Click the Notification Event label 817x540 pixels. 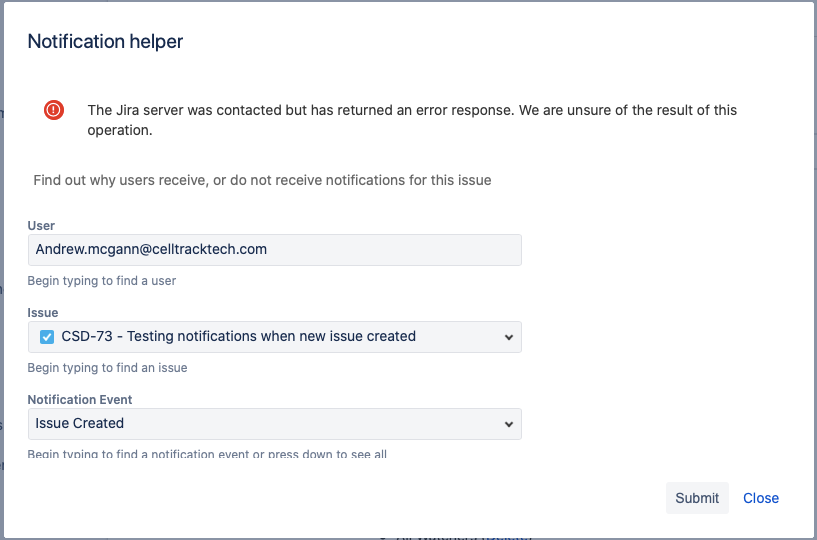80,399
